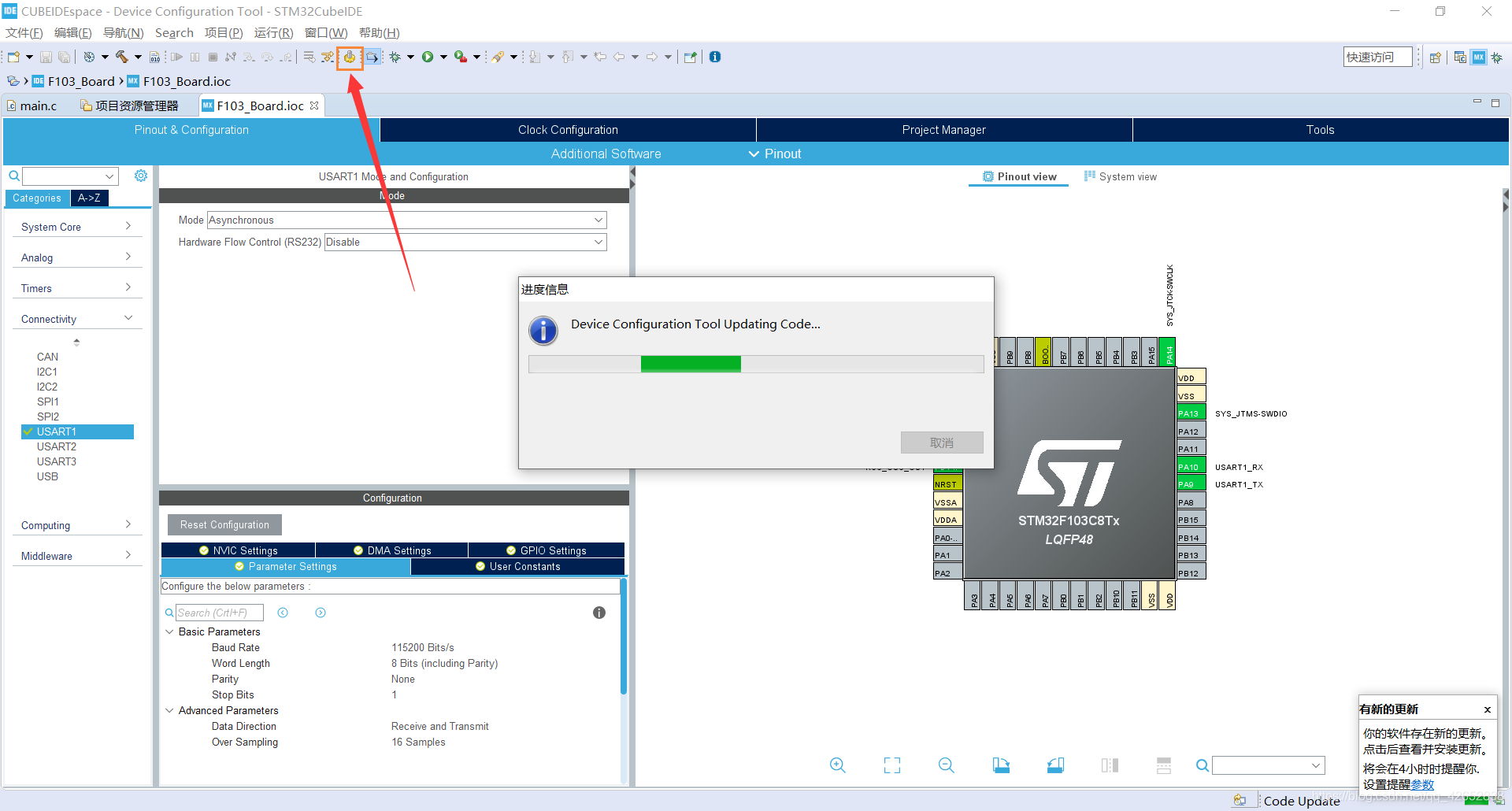Expand the Analog category
This screenshot has height=811, width=1512.
click(x=76, y=257)
